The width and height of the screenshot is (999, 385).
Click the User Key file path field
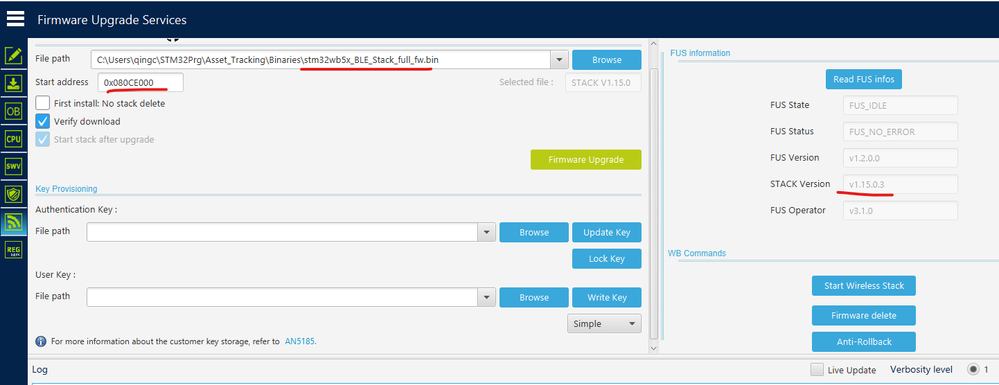pyautogui.click(x=282, y=297)
